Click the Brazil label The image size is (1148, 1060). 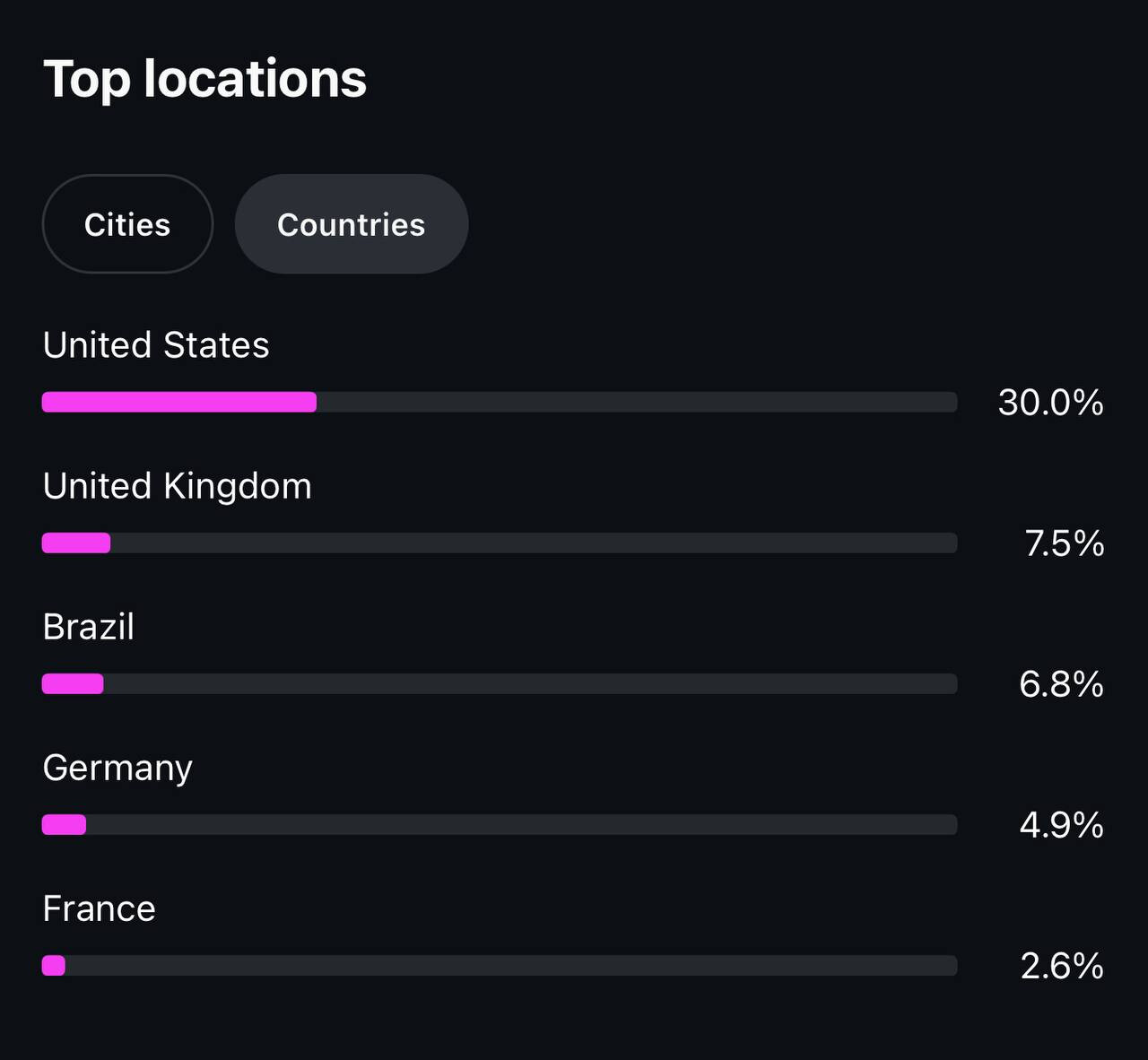tap(89, 627)
